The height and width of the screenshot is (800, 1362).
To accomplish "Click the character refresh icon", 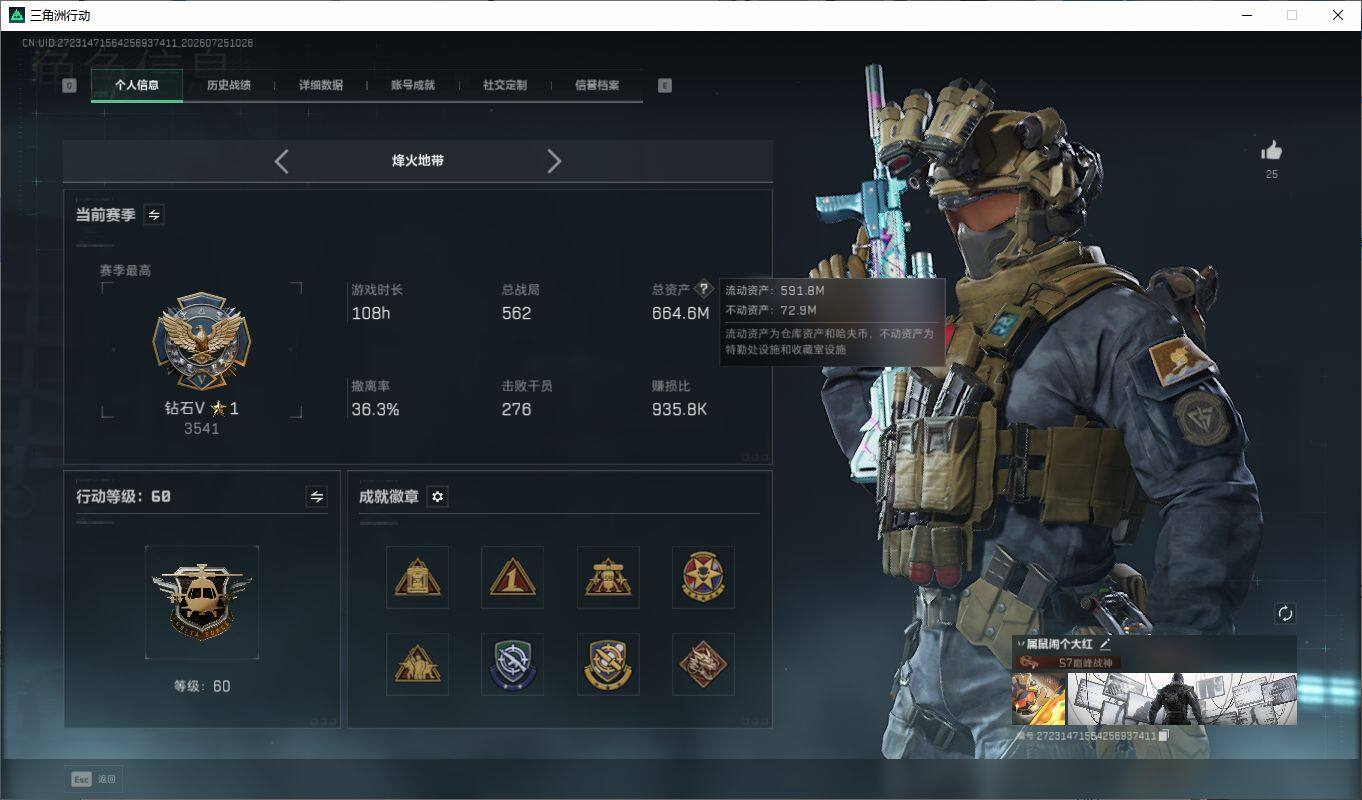I will coord(1286,613).
